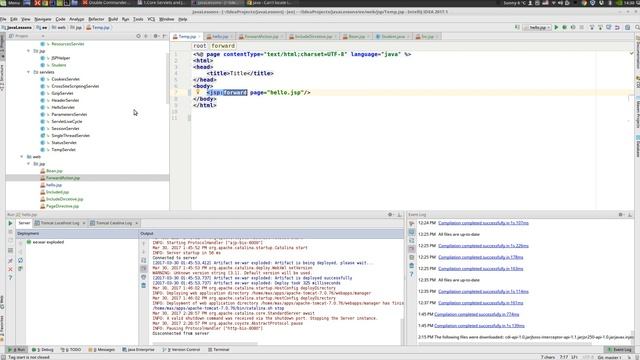Open the Refactor menu
The height and width of the screenshot is (360, 640).
(96, 19)
